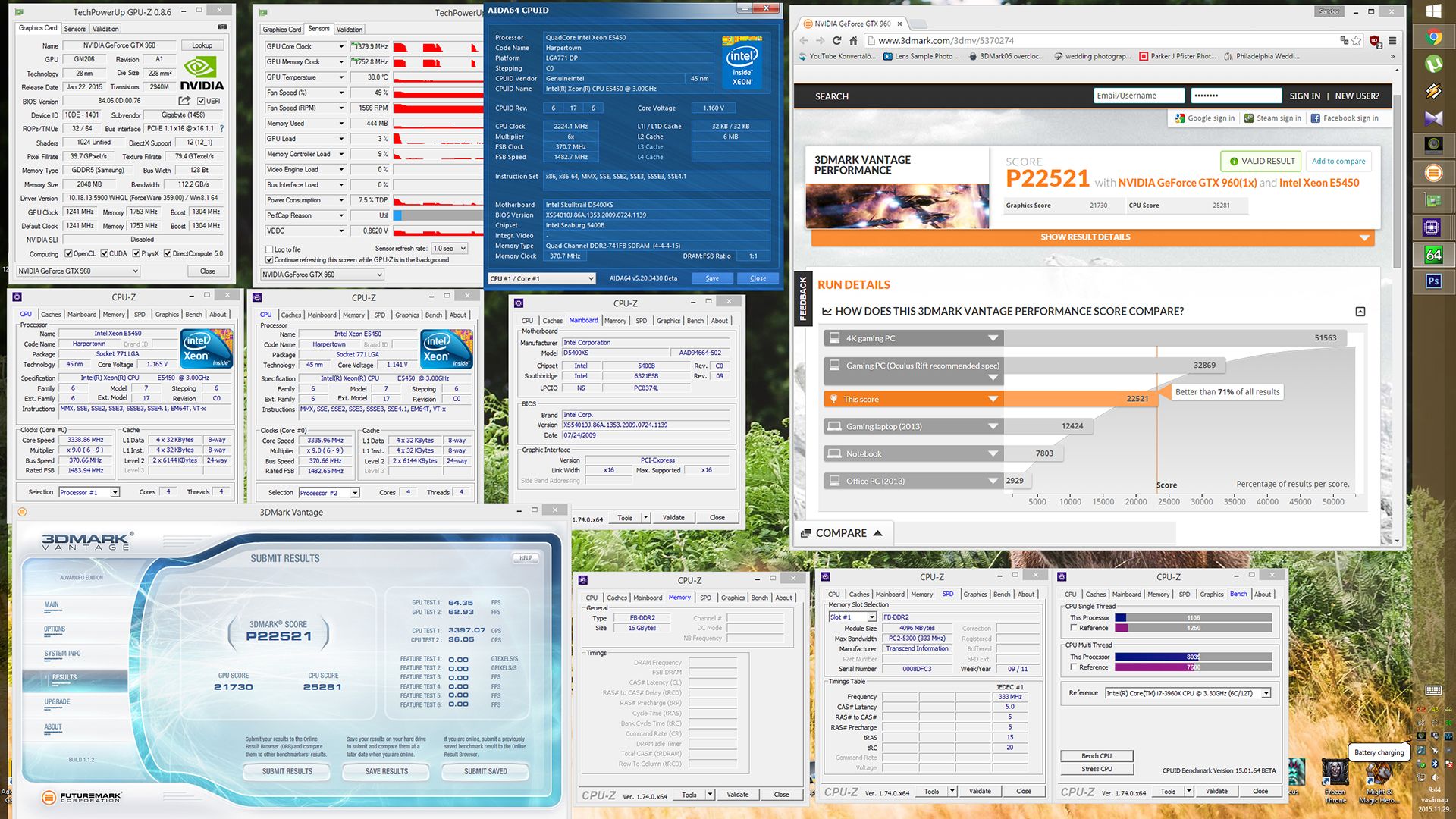Click the GPU-Z Lookup button

tap(202, 45)
